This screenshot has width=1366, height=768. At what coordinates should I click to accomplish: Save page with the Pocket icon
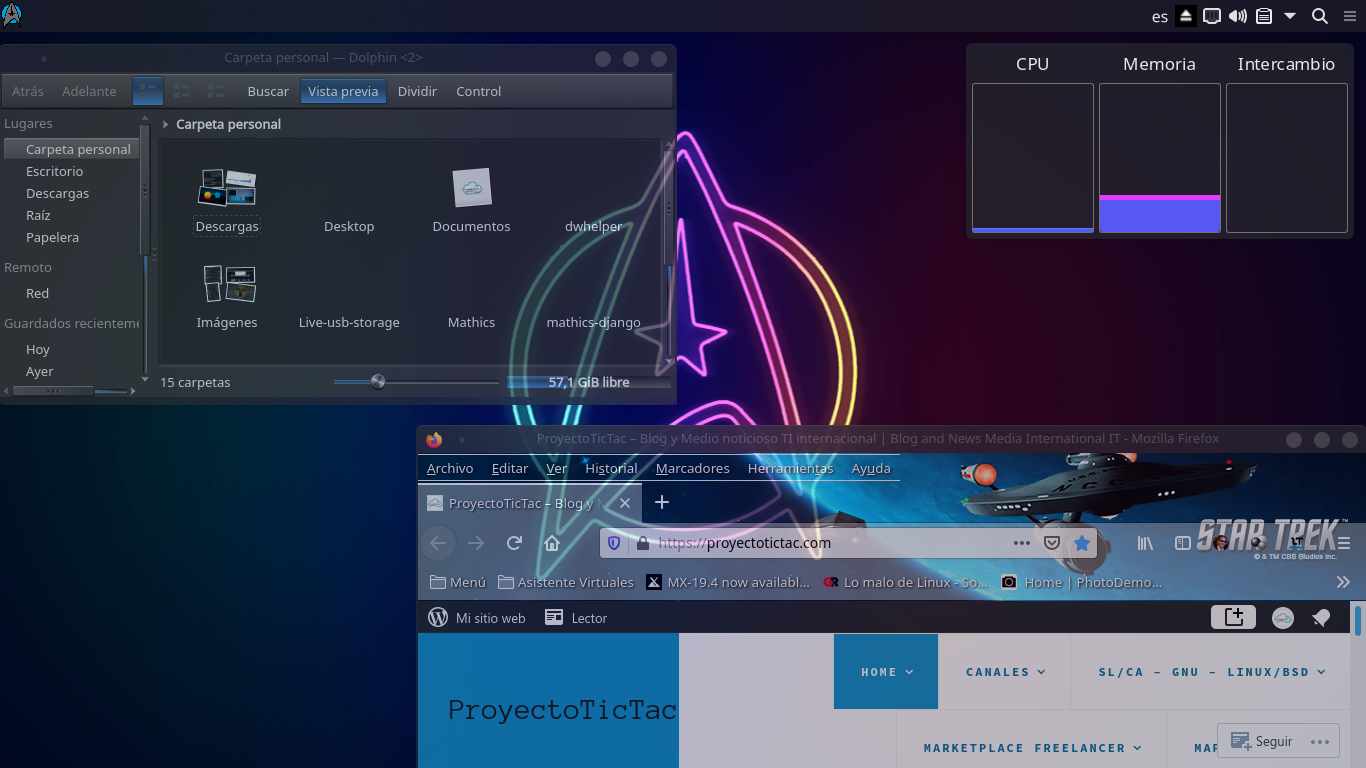[1052, 543]
